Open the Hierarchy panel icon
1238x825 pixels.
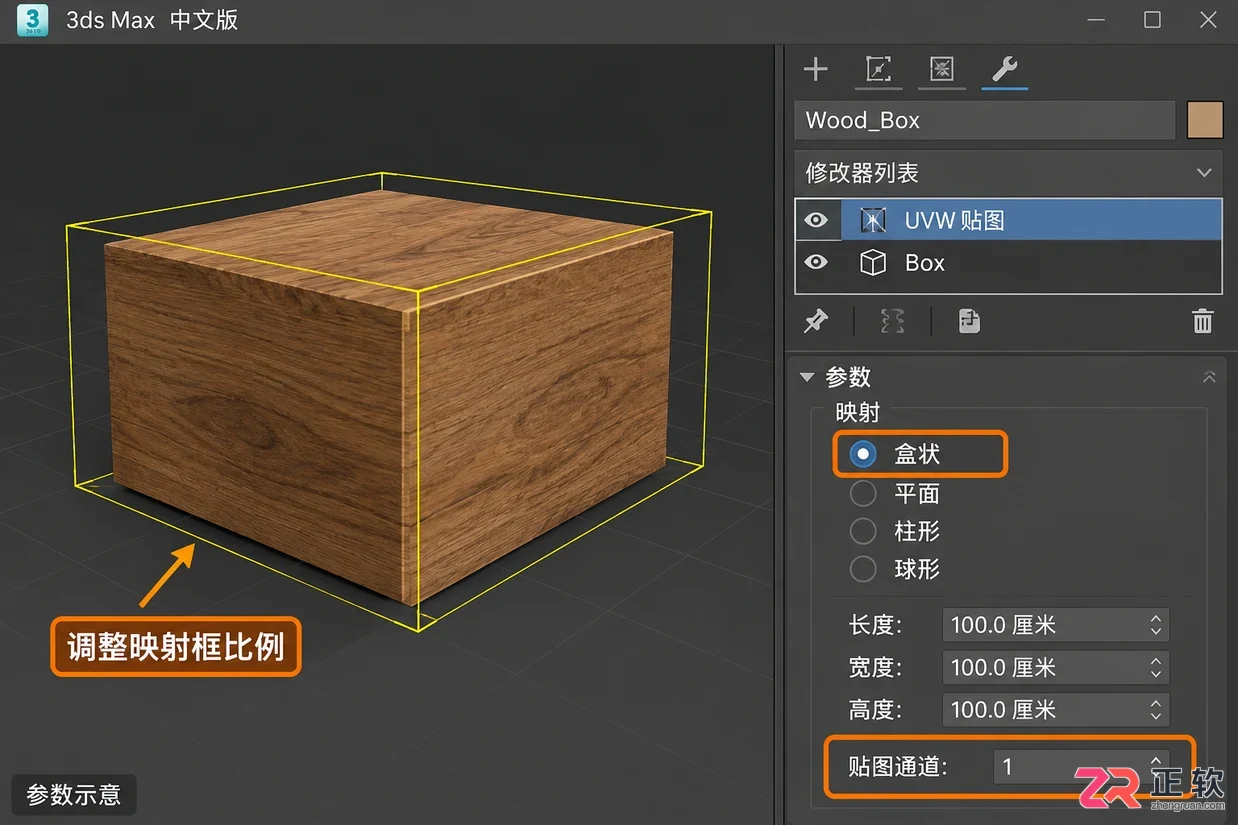(942, 69)
